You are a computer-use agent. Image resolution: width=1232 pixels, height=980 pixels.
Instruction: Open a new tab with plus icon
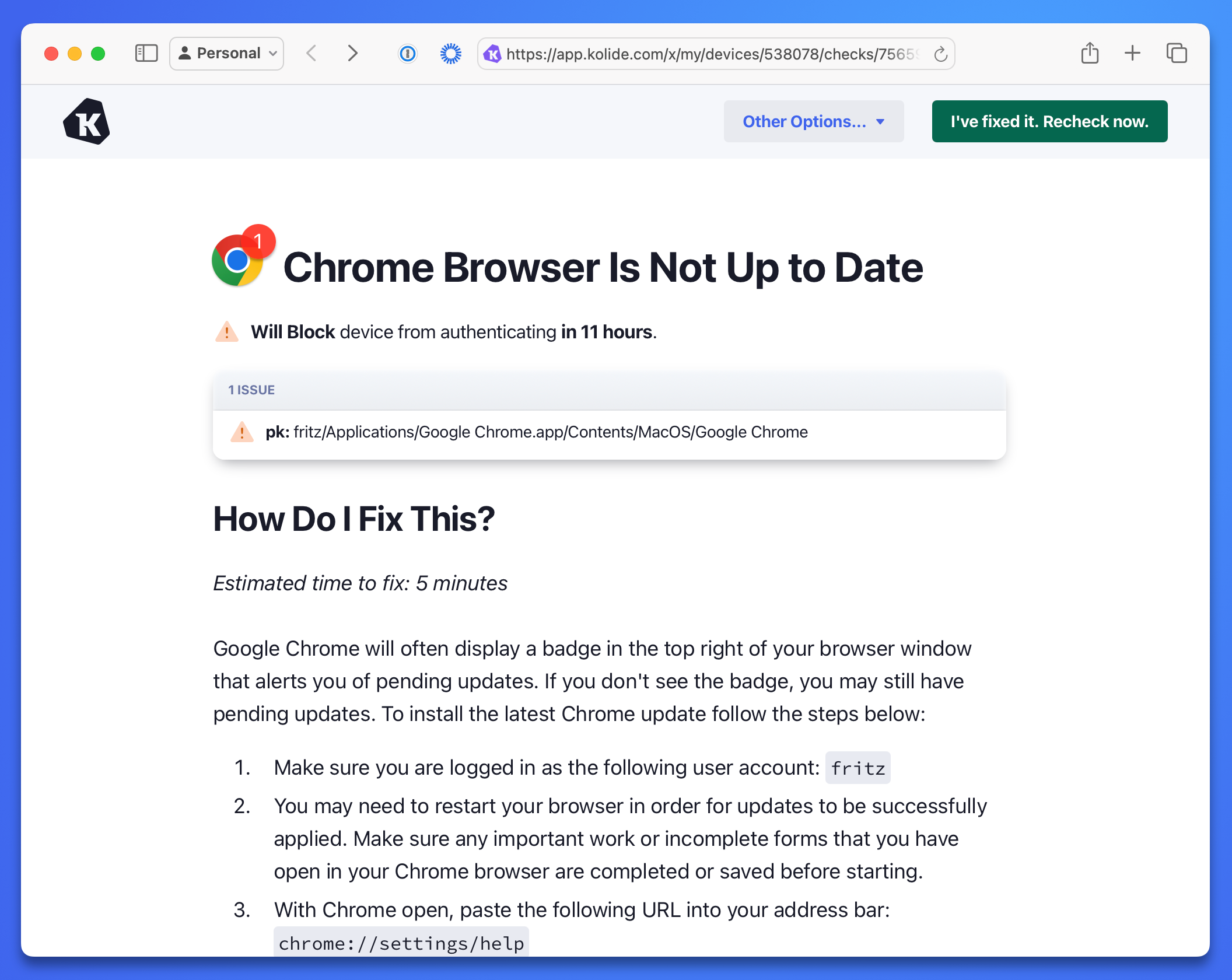point(1132,54)
